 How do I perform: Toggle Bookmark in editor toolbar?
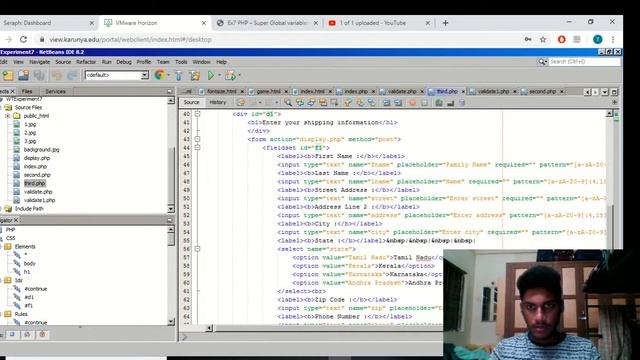click(371, 102)
